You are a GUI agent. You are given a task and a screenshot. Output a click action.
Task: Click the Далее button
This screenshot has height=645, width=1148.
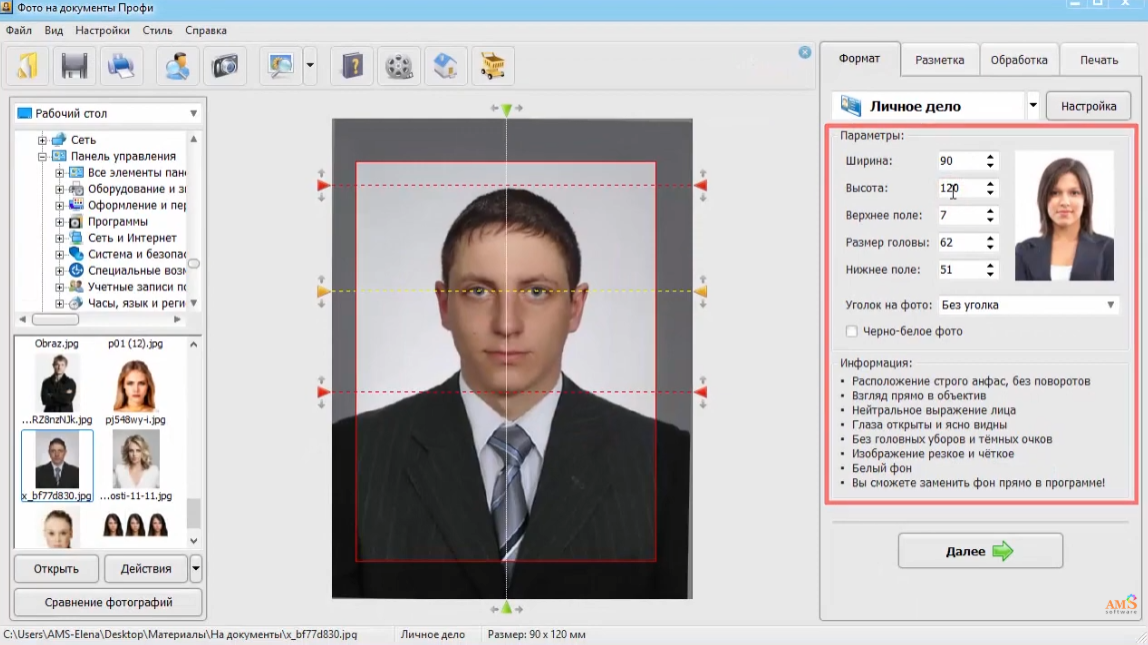point(980,551)
